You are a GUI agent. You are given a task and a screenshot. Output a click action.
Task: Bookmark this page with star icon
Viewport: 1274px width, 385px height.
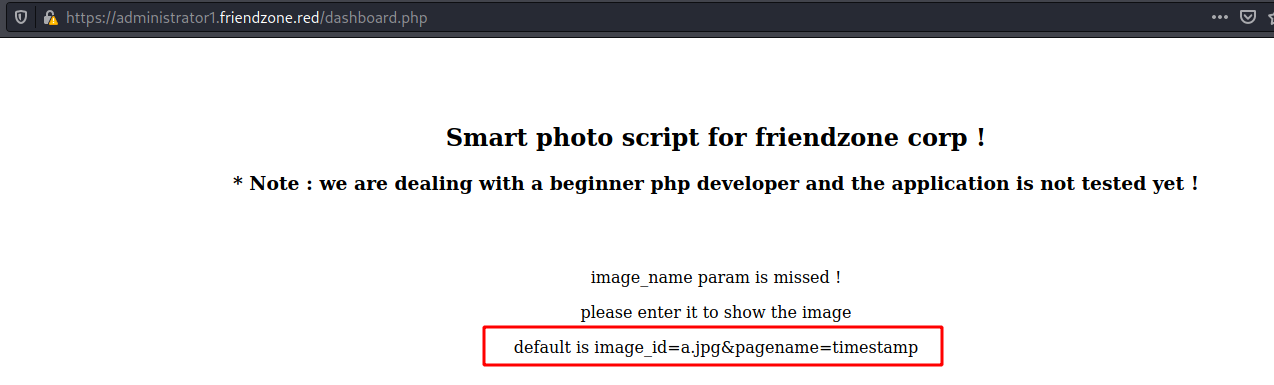(1270, 17)
